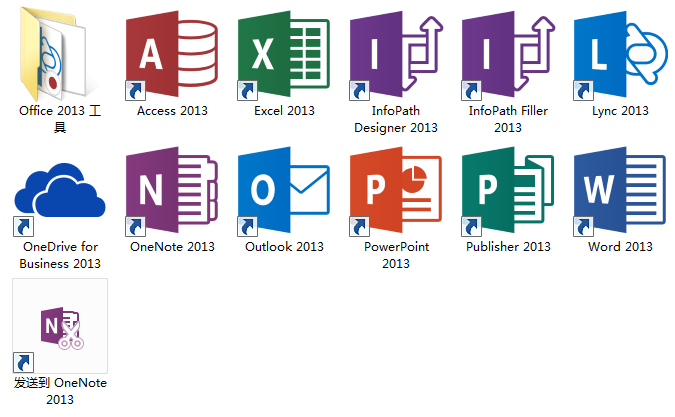
Task: Select the Access 2013 shortcut icon
Action: (171, 55)
